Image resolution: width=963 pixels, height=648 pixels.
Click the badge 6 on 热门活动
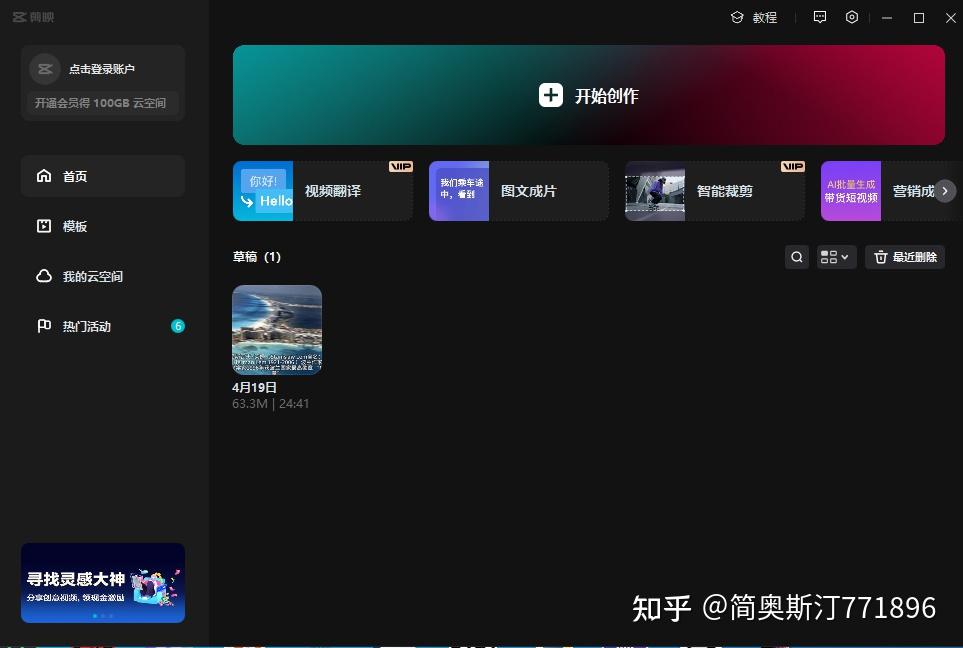[177, 326]
